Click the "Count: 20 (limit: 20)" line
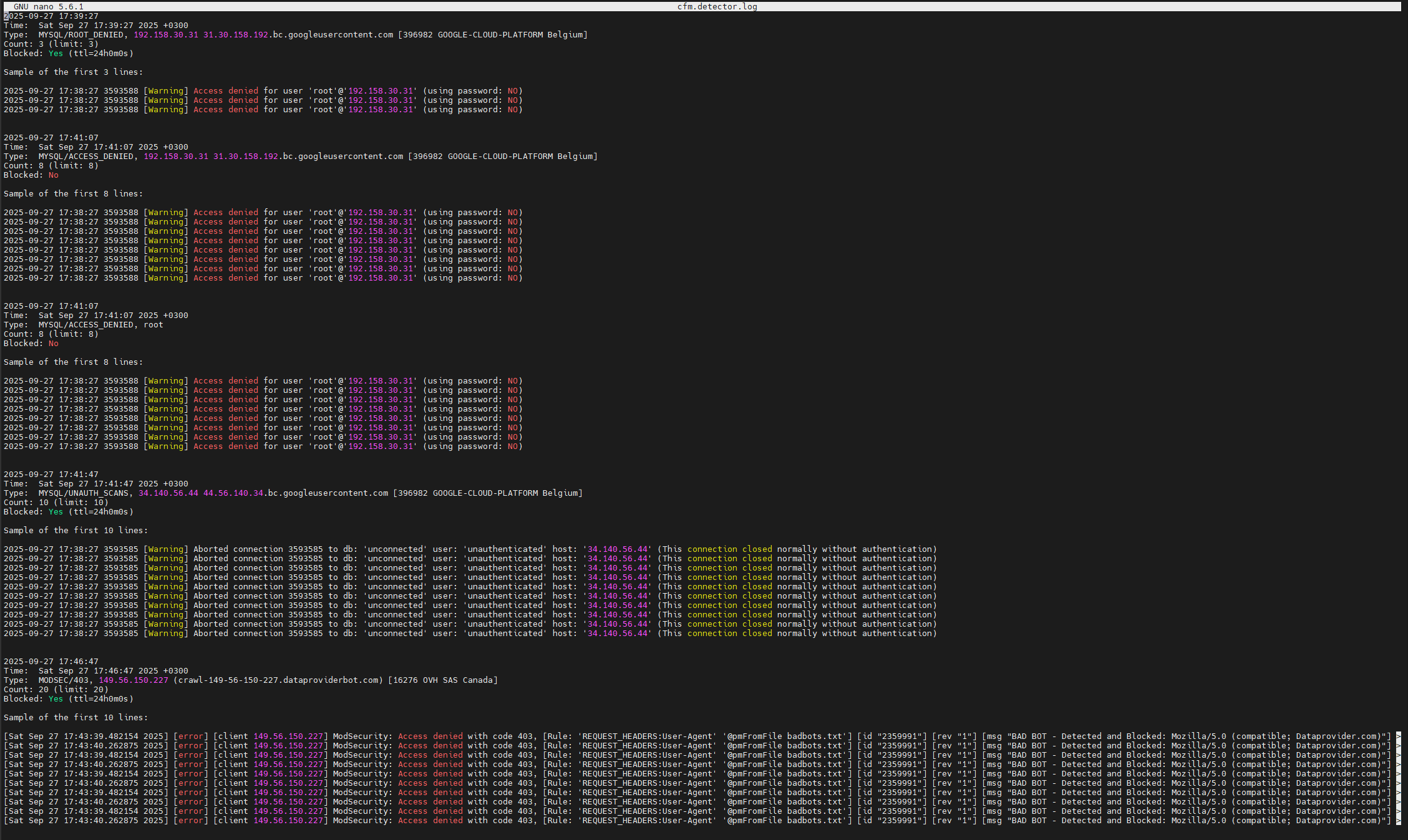The height and width of the screenshot is (840, 1408). [56, 690]
